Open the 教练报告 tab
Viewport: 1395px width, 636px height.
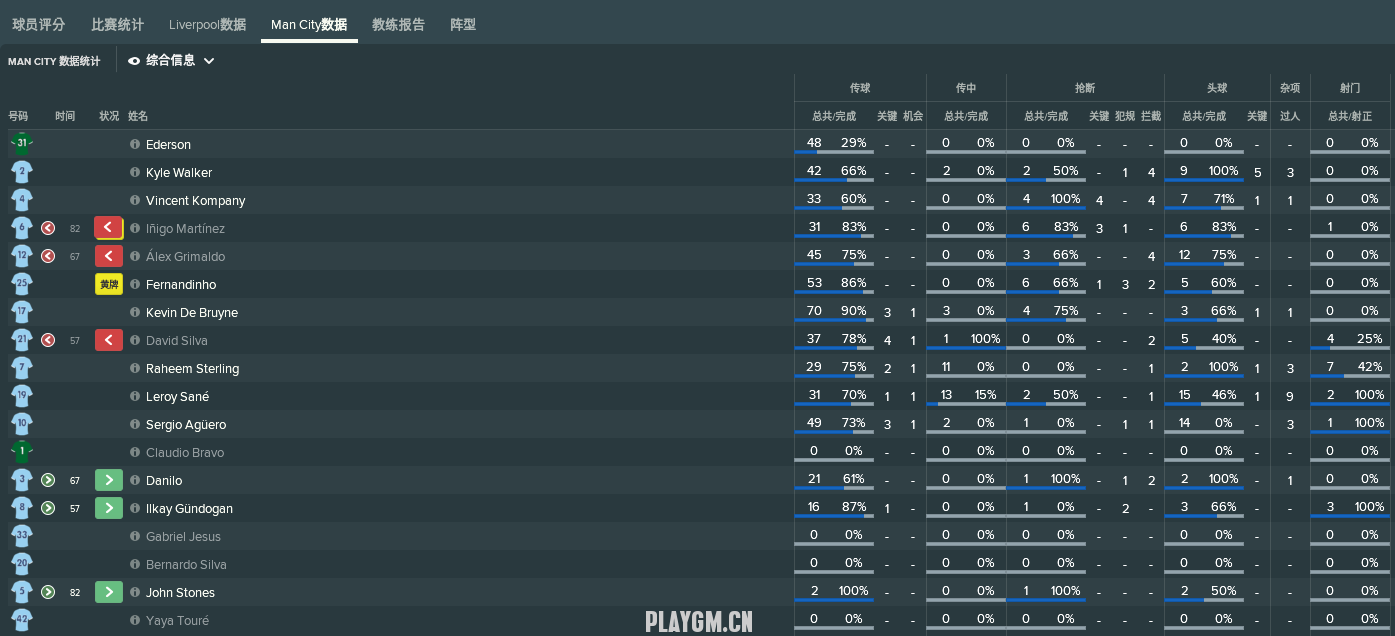click(x=398, y=25)
